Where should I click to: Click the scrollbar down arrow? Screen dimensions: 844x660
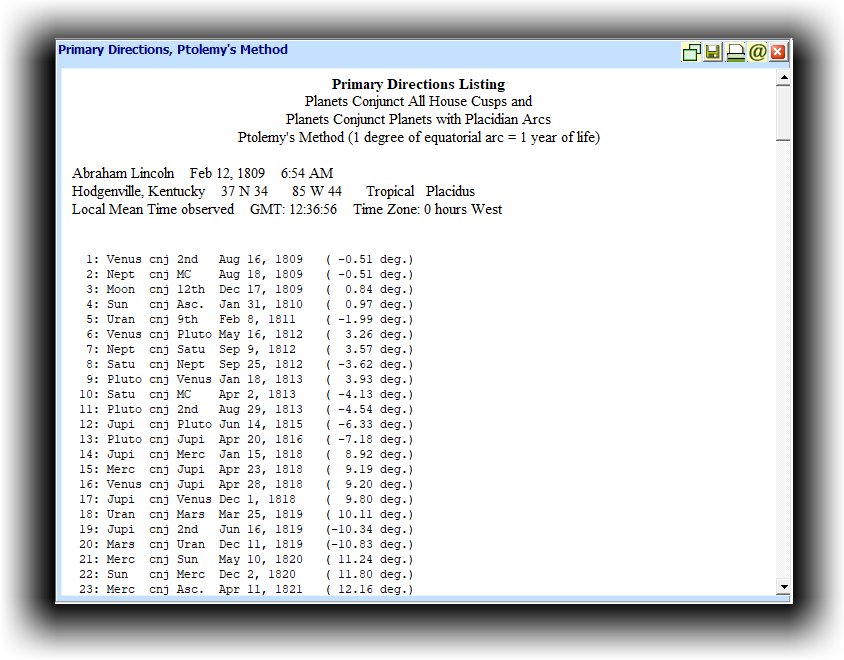[783, 587]
